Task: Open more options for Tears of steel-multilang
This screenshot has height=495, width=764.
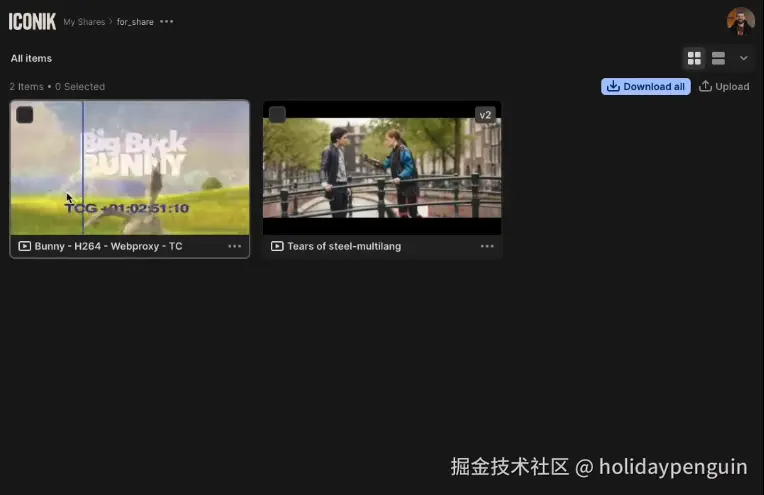Action: click(487, 246)
